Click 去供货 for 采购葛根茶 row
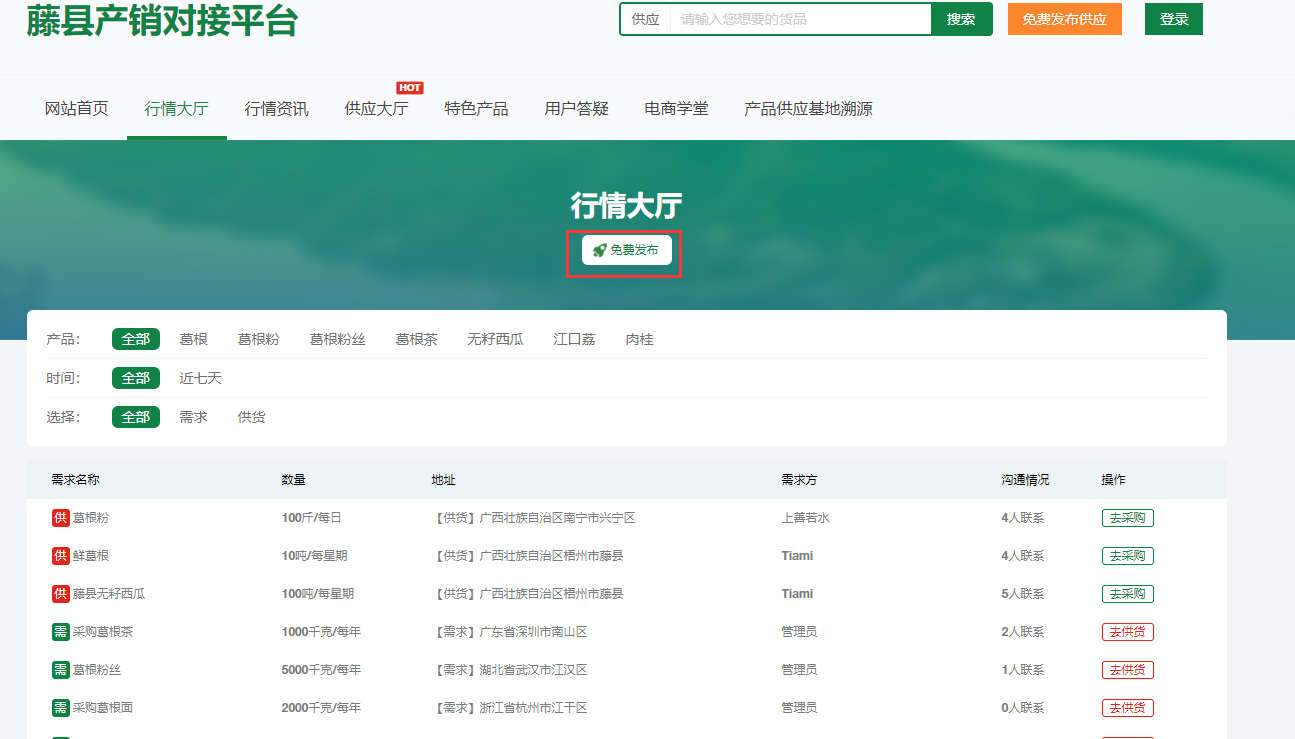Image resolution: width=1295 pixels, height=739 pixels. [1127, 632]
